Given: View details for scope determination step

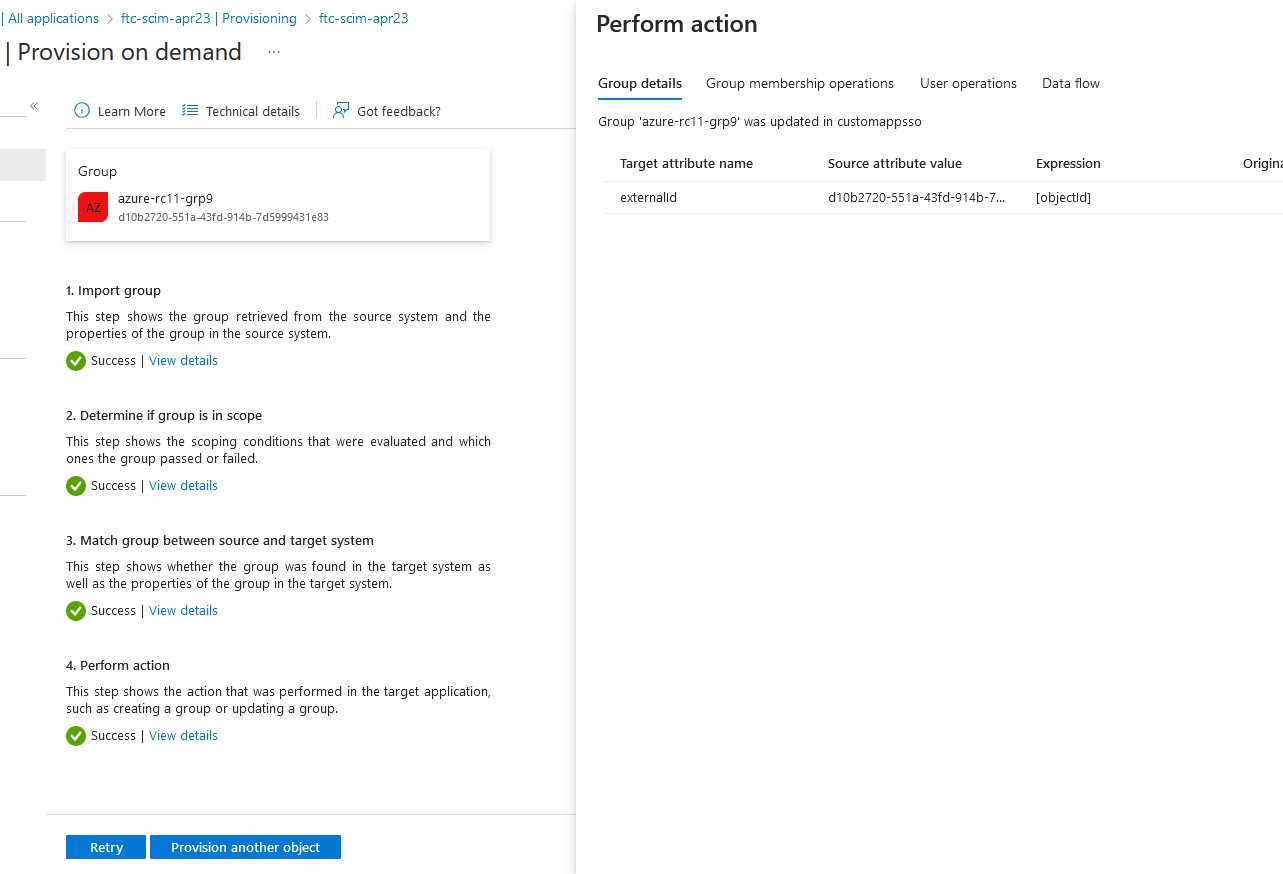Looking at the screenshot, I should point(183,486).
